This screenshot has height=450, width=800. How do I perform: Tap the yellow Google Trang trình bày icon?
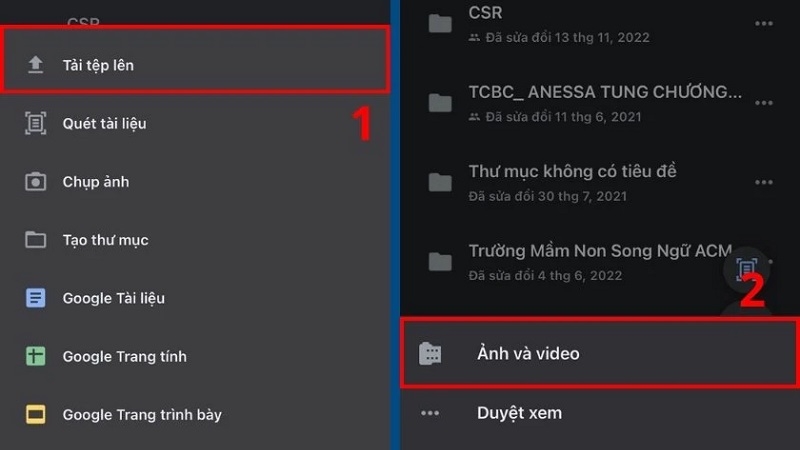click(x=35, y=414)
